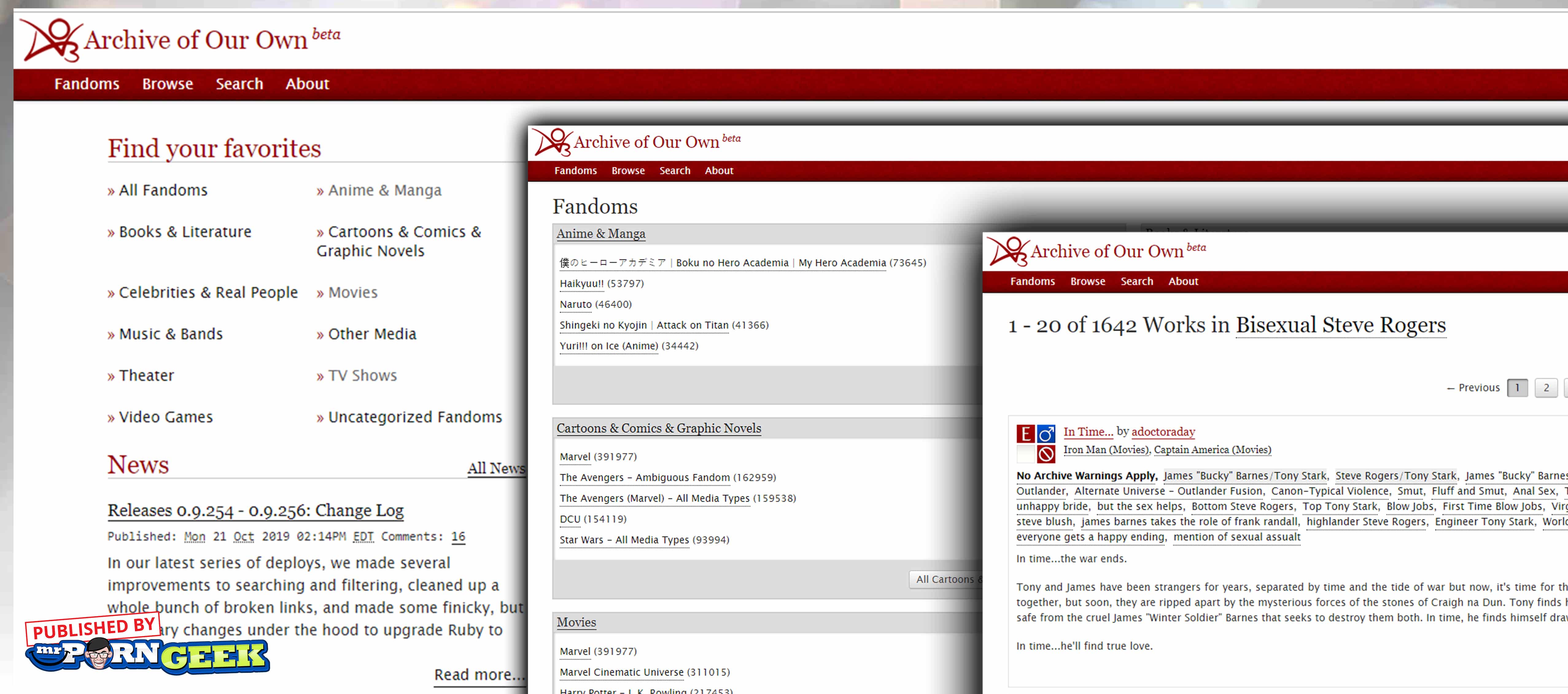Click the blank square beside the warnings icon

(1026, 454)
